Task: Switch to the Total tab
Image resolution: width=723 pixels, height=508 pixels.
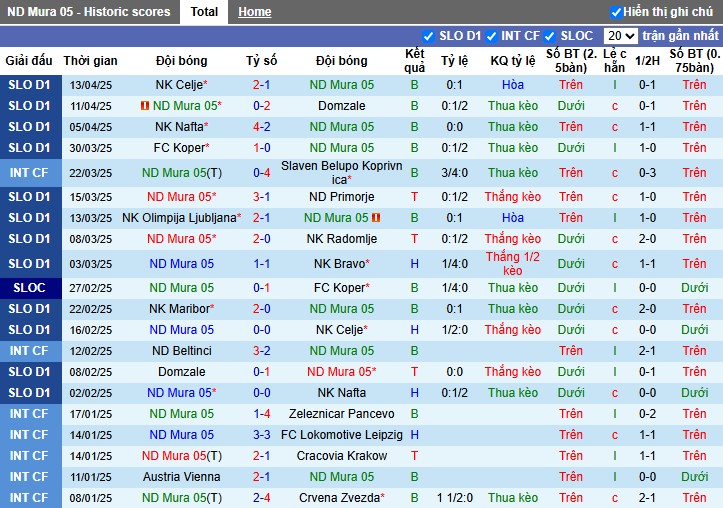Action: click(x=204, y=12)
